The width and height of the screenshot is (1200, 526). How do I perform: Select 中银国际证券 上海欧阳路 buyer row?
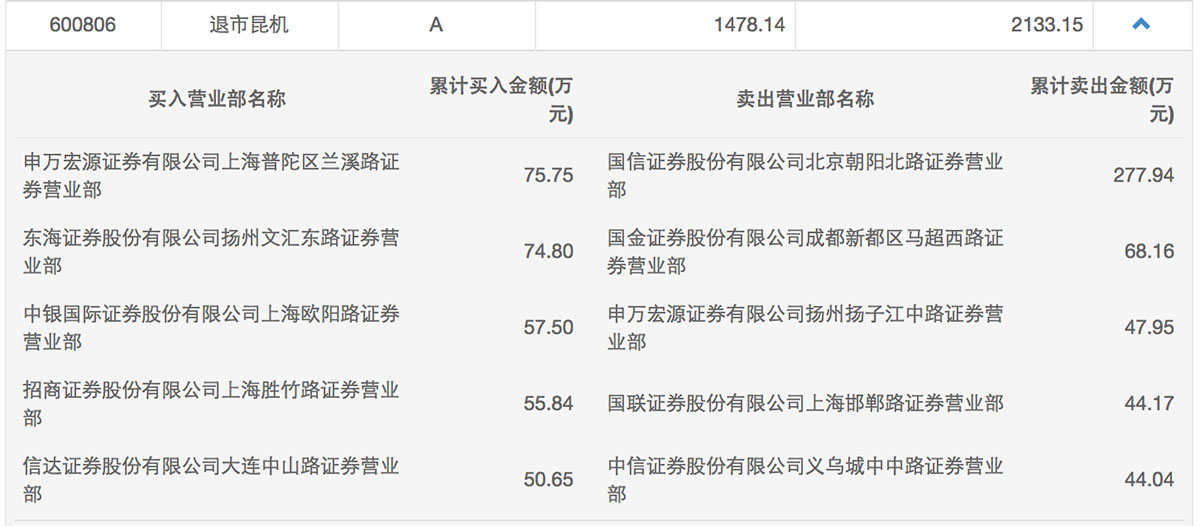tap(212, 327)
